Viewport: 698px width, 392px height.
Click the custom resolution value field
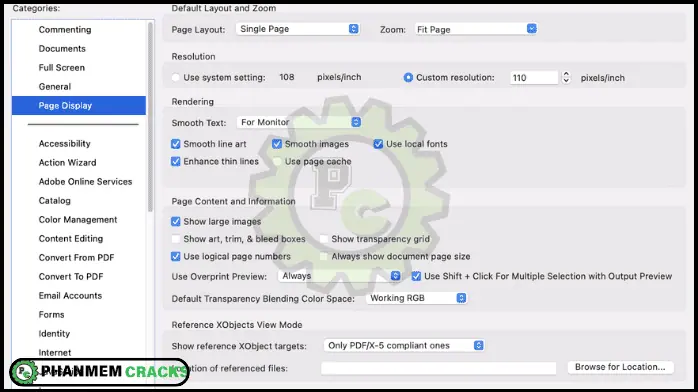tap(534, 78)
